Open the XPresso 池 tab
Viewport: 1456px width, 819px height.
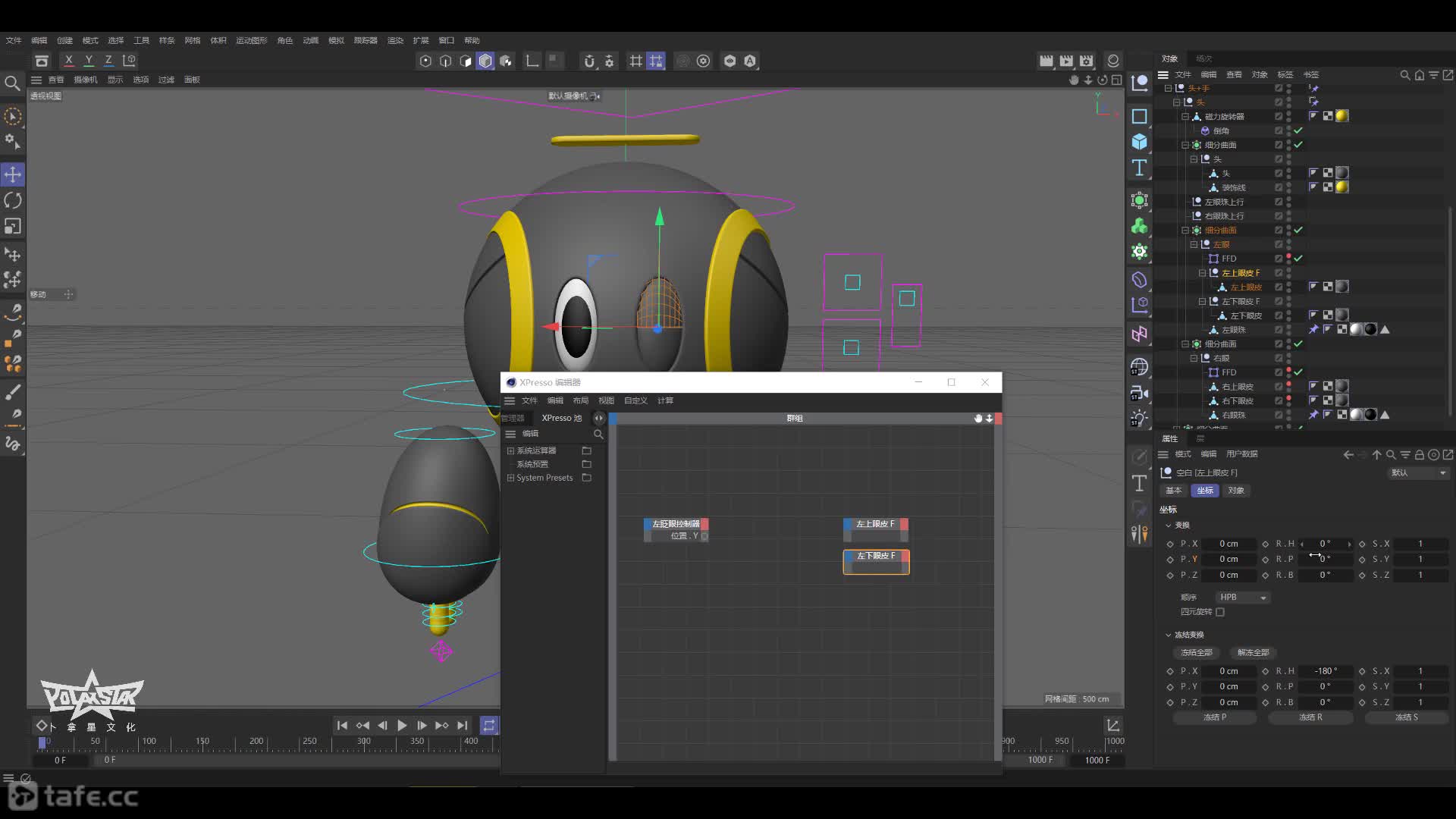[x=561, y=418]
